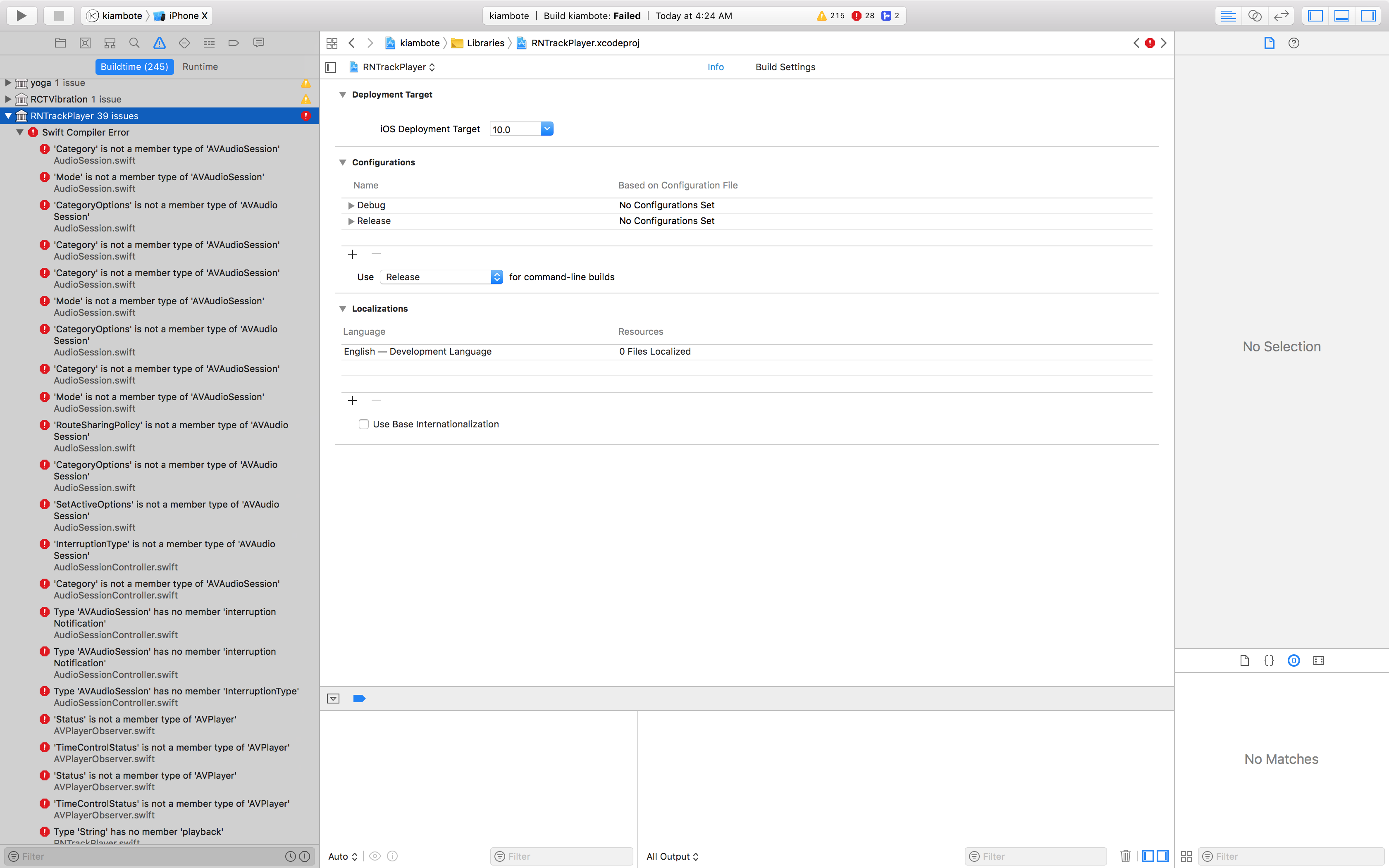The height and width of the screenshot is (868, 1389).
Task: Open the iOS Deployment Target dropdown
Action: click(547, 129)
